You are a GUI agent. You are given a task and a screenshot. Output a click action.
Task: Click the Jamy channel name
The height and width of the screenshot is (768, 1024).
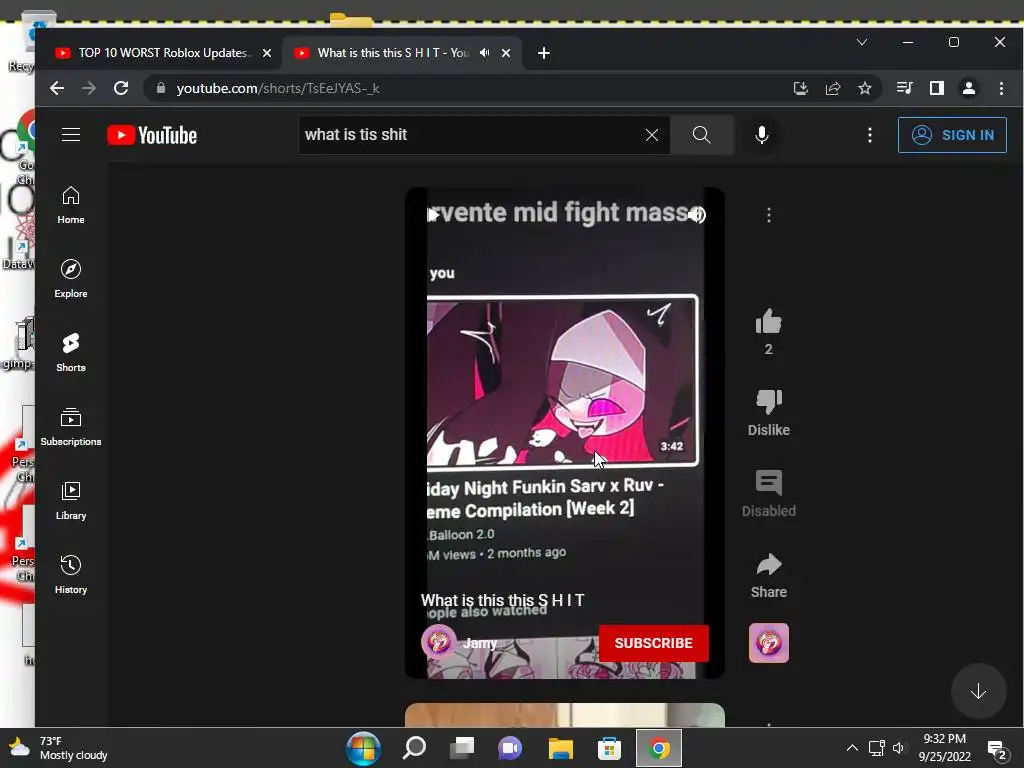point(479,643)
